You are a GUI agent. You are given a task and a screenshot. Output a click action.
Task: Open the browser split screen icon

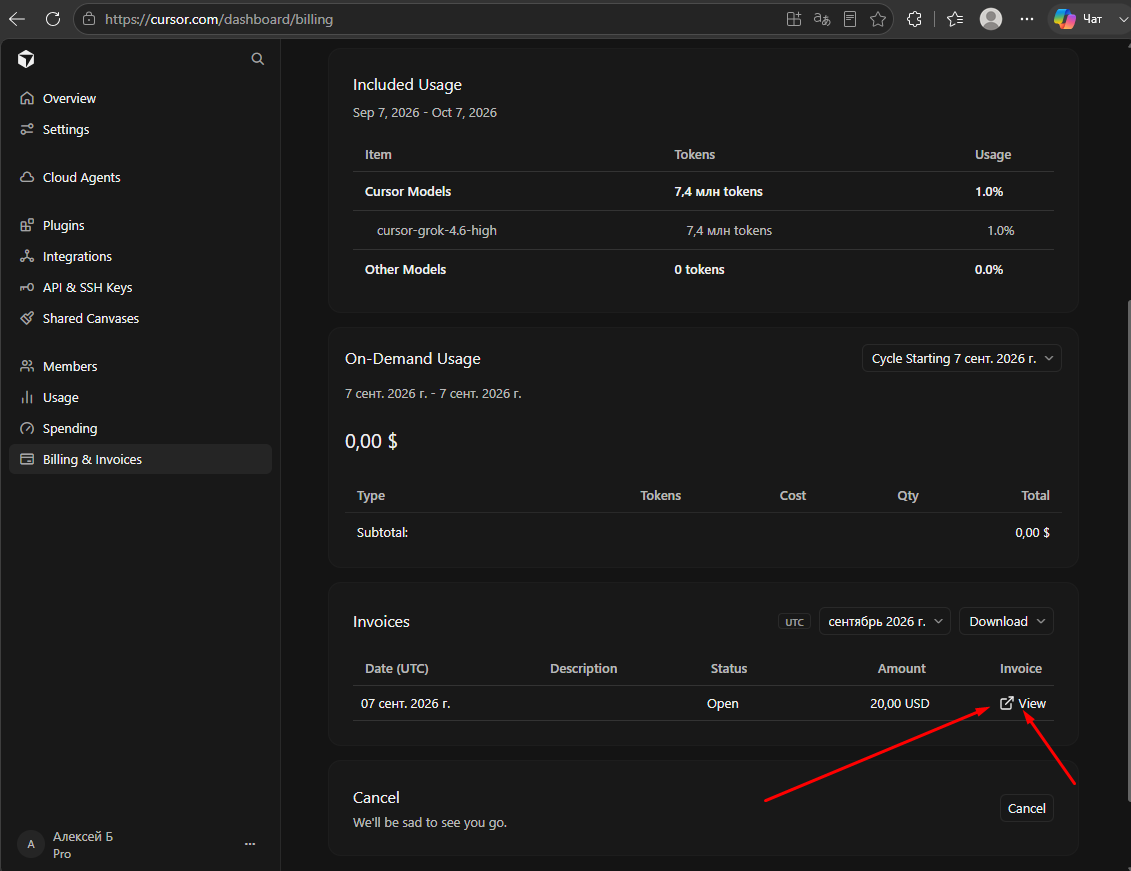point(793,19)
